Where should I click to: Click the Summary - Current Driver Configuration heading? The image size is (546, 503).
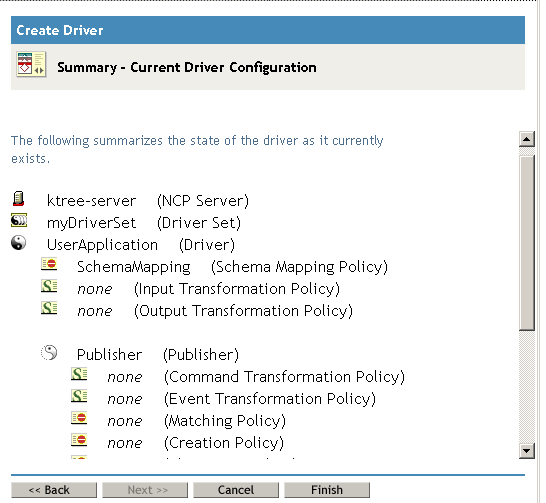[187, 67]
